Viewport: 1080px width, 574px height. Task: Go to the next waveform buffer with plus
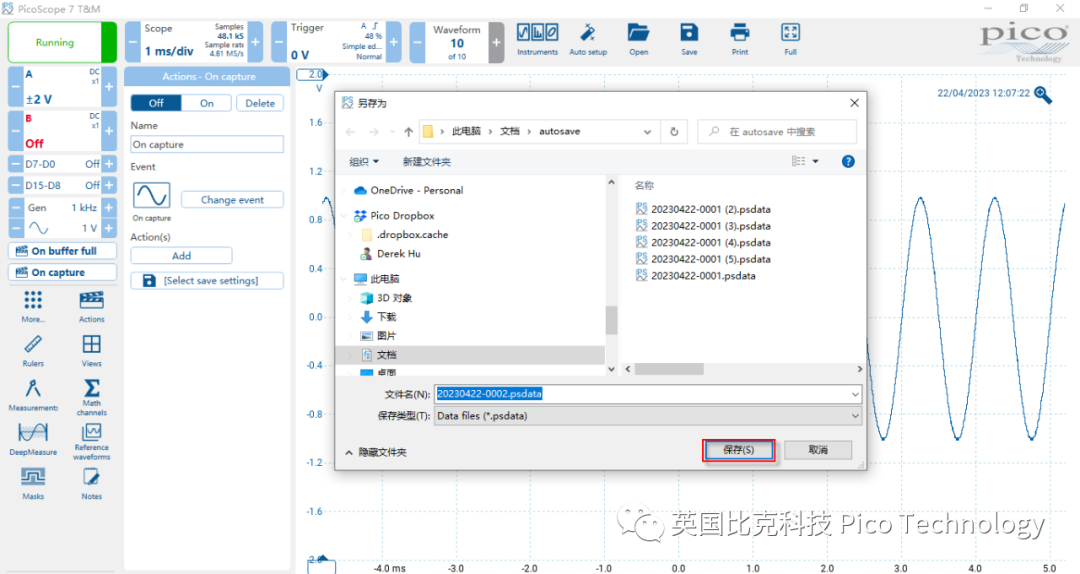point(497,43)
